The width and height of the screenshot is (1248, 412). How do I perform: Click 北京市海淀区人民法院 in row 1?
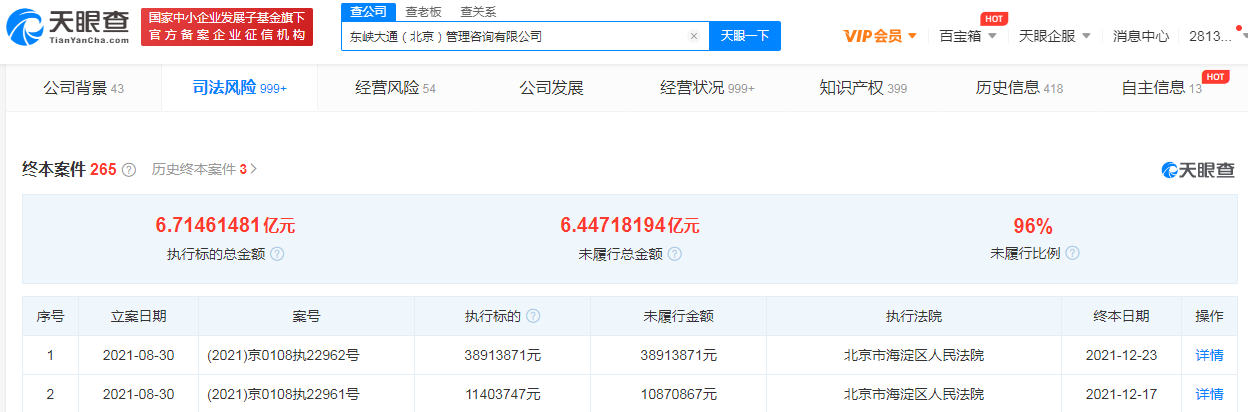click(x=913, y=354)
